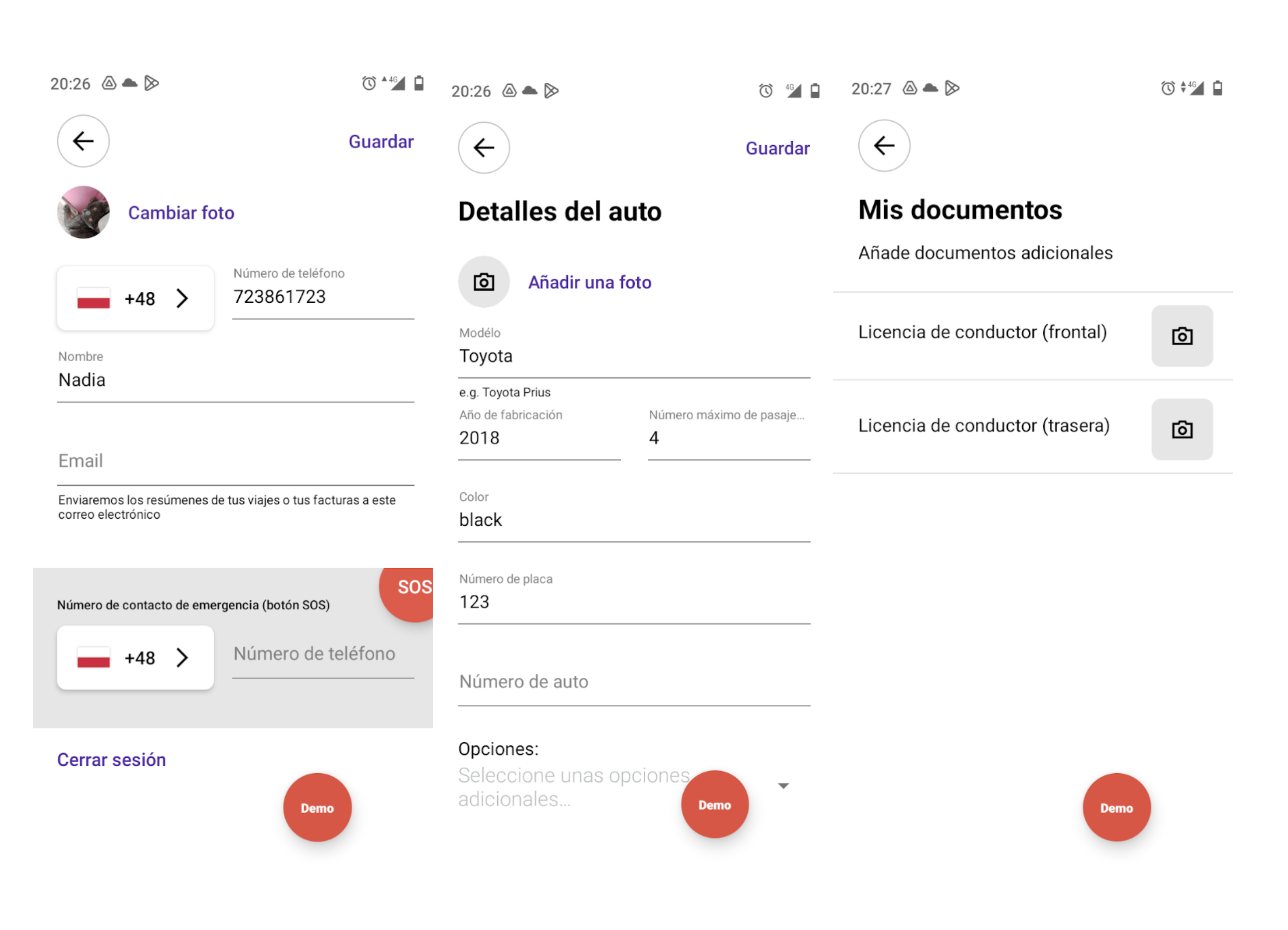Save car details with Guardar button

778,148
